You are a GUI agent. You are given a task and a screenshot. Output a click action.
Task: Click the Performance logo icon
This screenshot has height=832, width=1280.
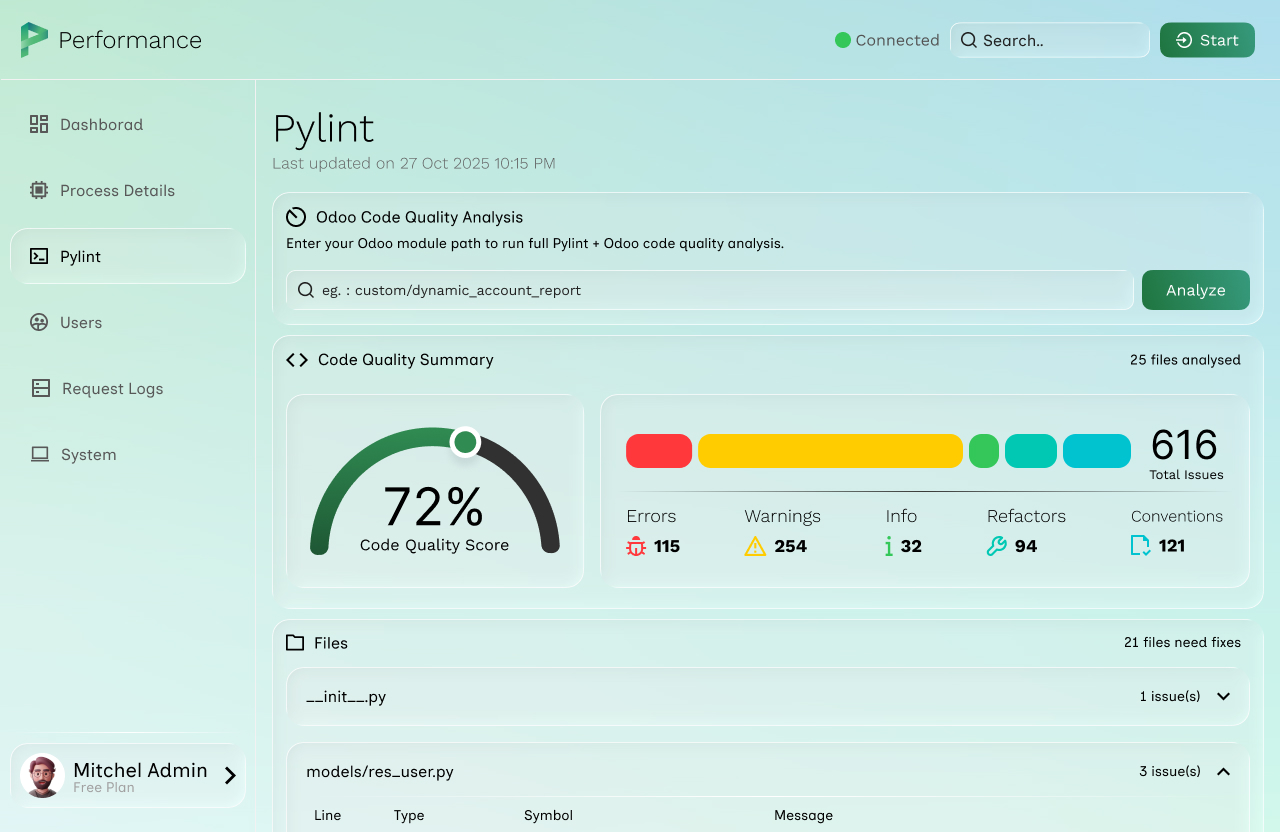[34, 40]
